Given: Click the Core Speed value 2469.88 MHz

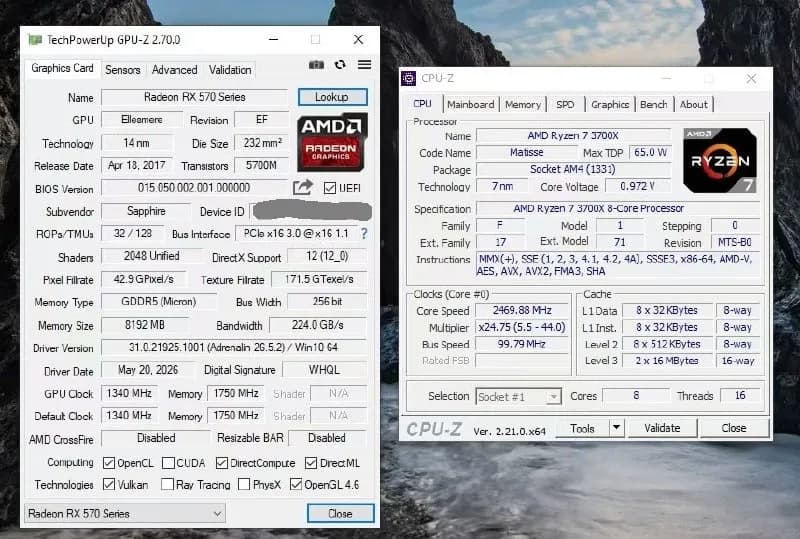Looking at the screenshot, I should tap(522, 310).
